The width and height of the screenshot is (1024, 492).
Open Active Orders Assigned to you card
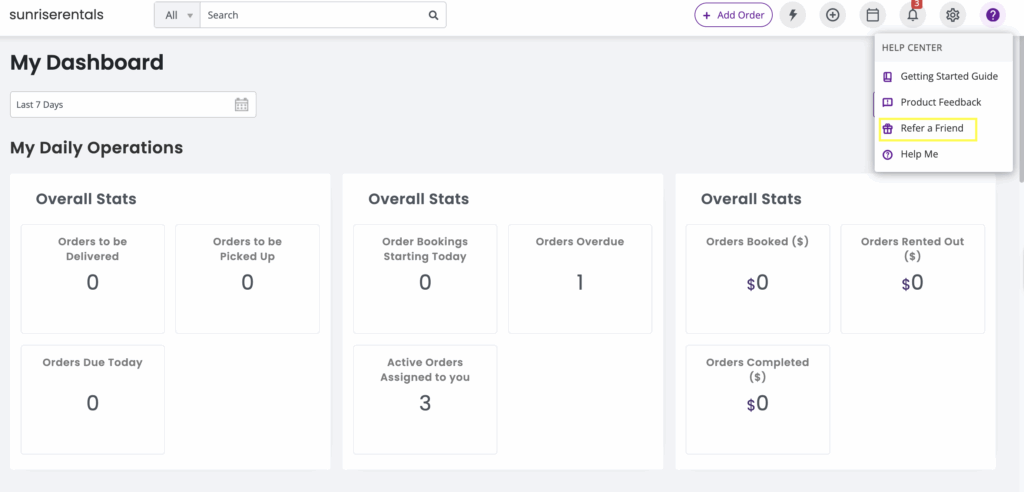425,399
